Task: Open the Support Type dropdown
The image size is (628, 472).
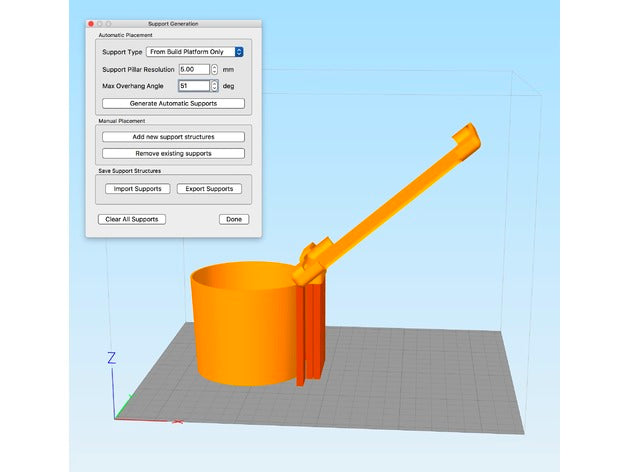Action: (195, 52)
